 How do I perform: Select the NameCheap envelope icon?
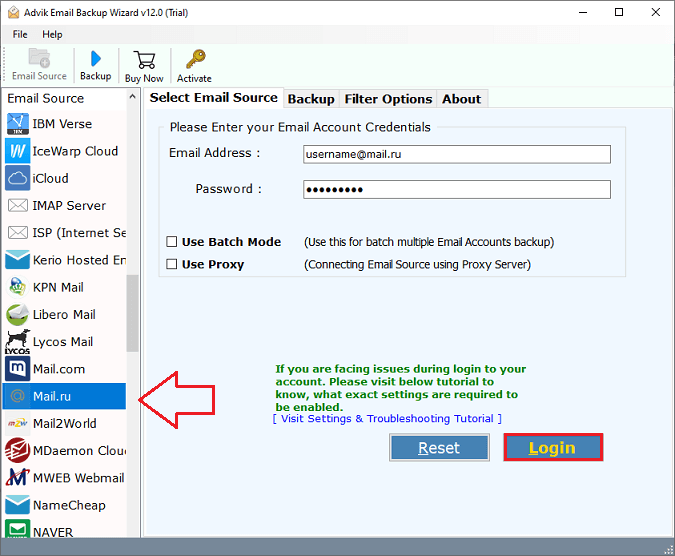click(18, 505)
